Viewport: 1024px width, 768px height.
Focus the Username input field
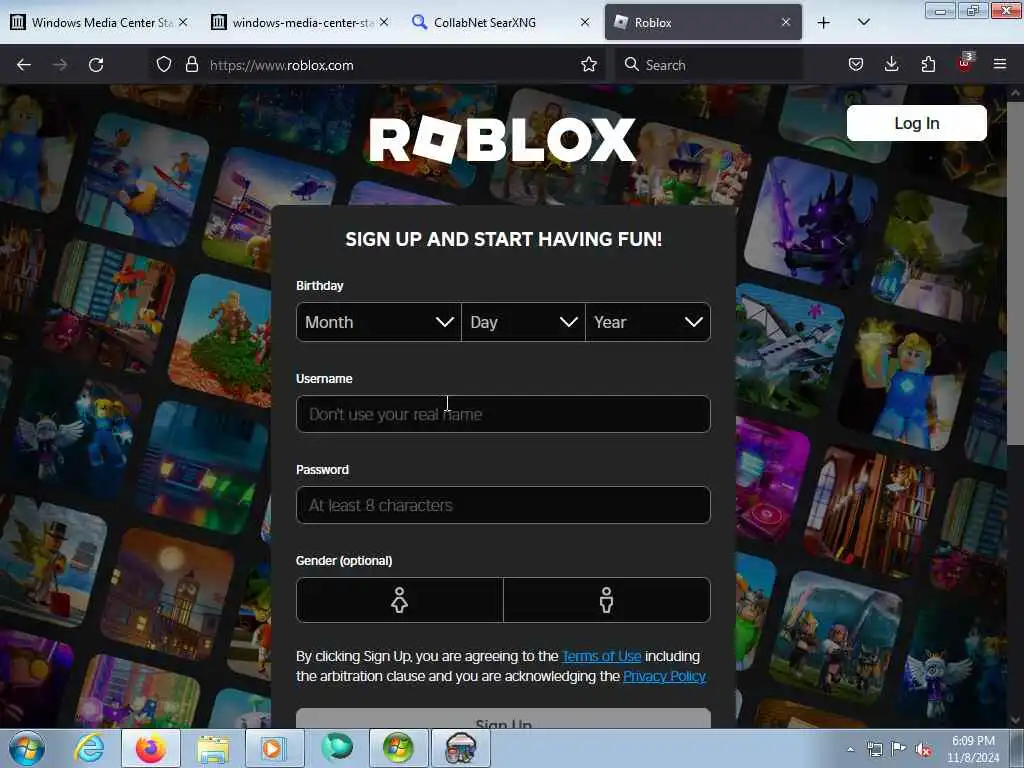503,414
